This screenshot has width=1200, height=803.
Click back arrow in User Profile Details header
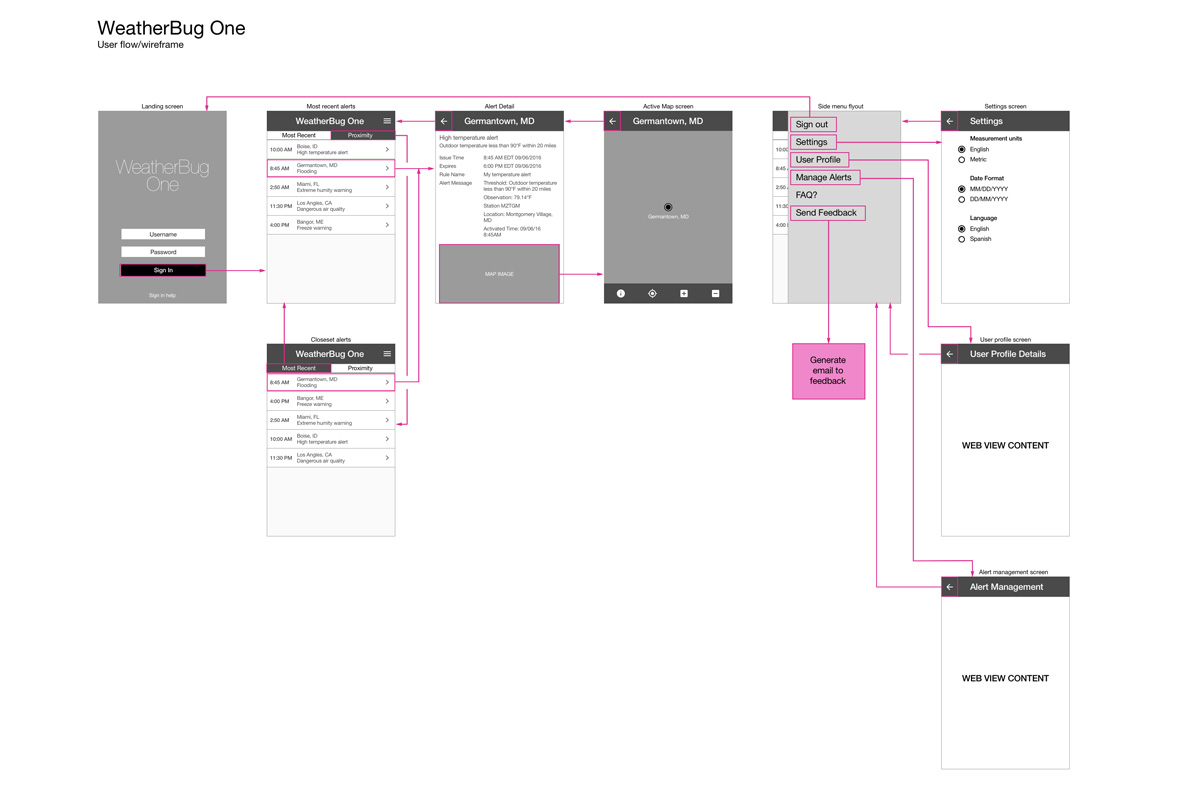coord(950,354)
